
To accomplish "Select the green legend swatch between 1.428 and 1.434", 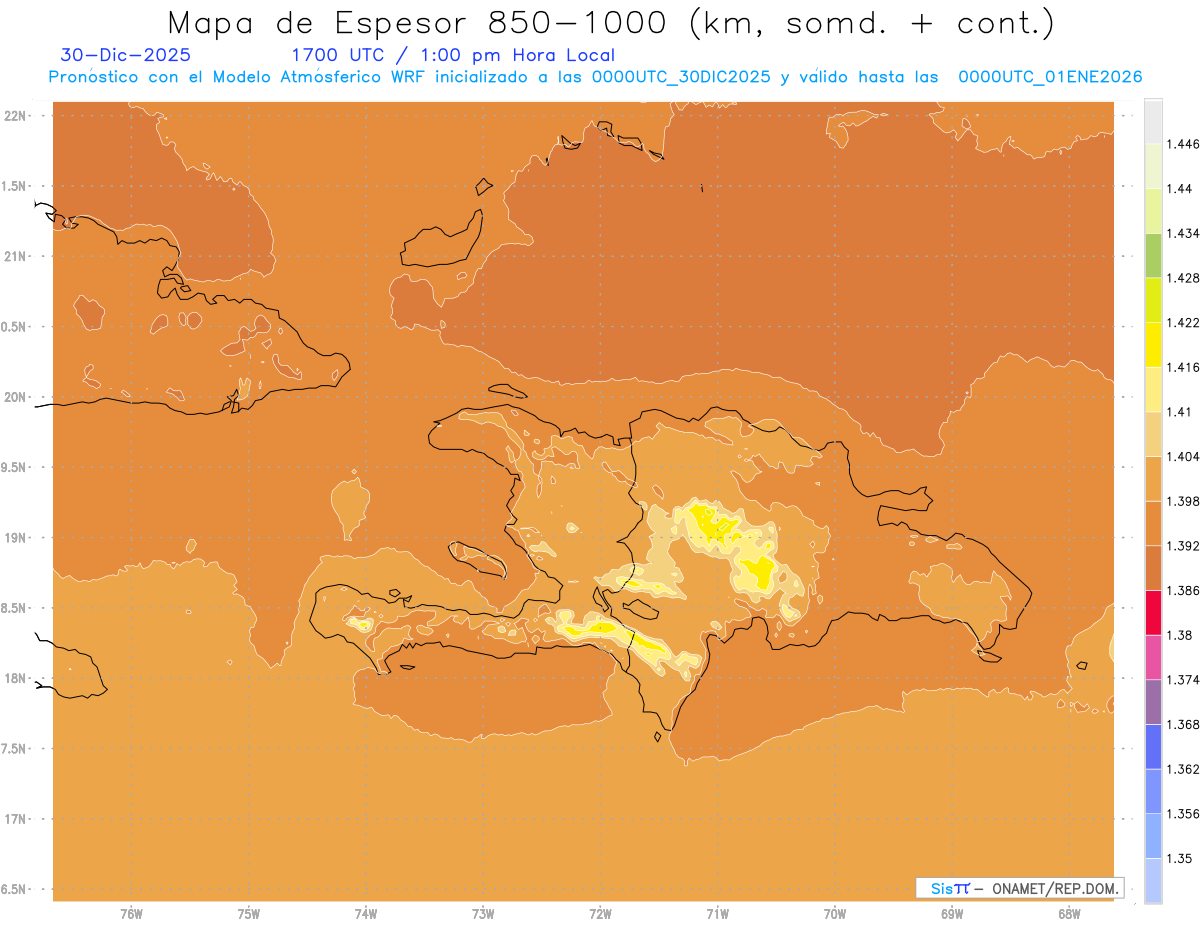I will [x=1153, y=255].
